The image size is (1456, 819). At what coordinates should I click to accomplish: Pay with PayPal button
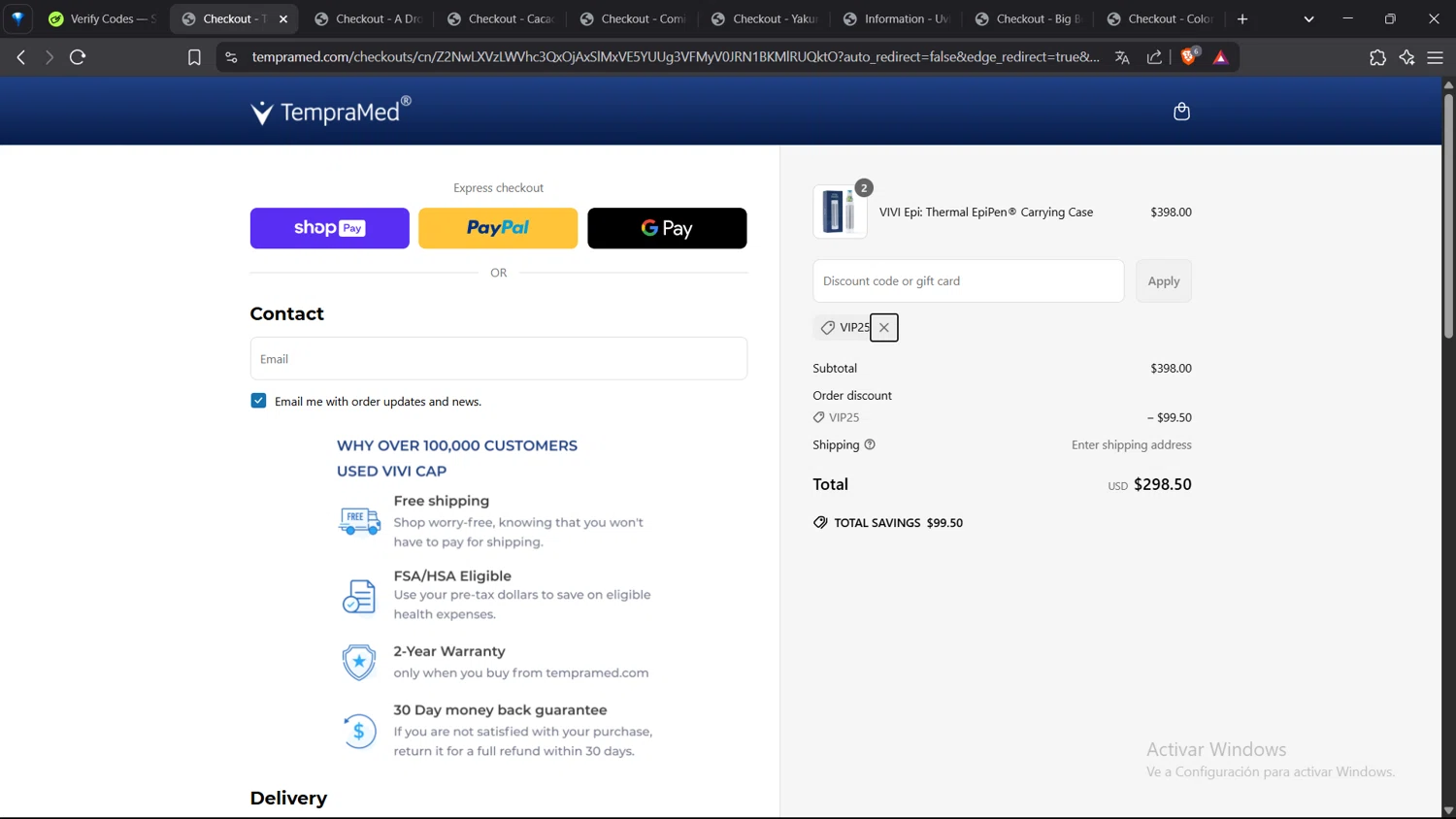point(498,228)
